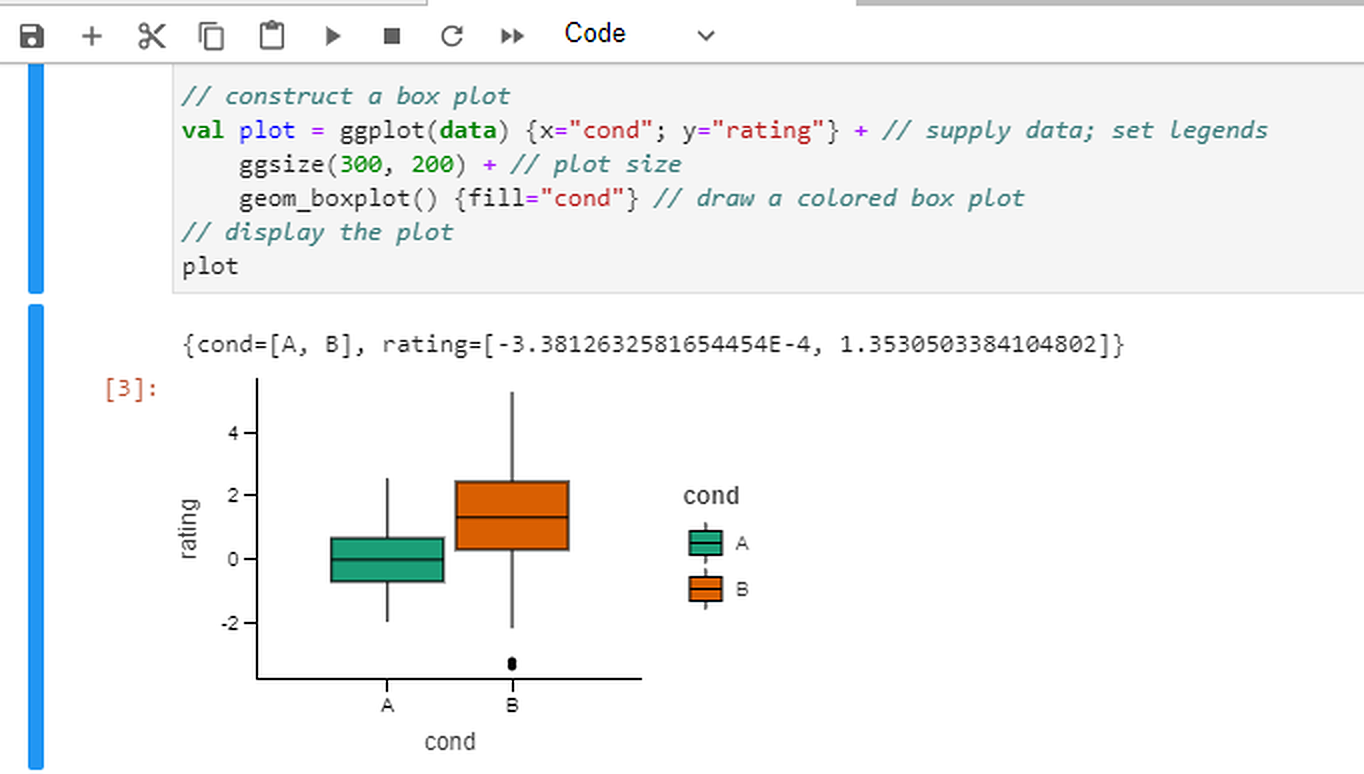1364x774 pixels.
Task: Click the 'cond' legend title
Action: coord(711,496)
